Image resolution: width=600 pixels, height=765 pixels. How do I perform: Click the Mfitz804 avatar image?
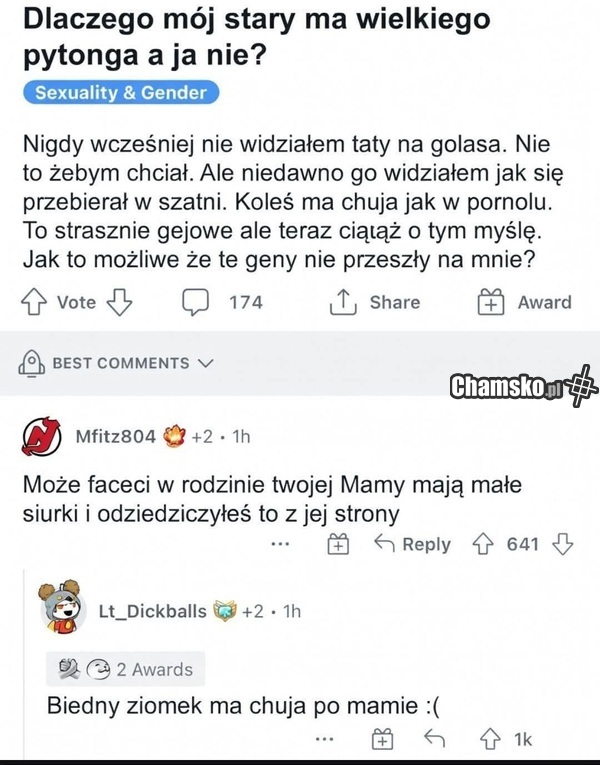(42, 437)
